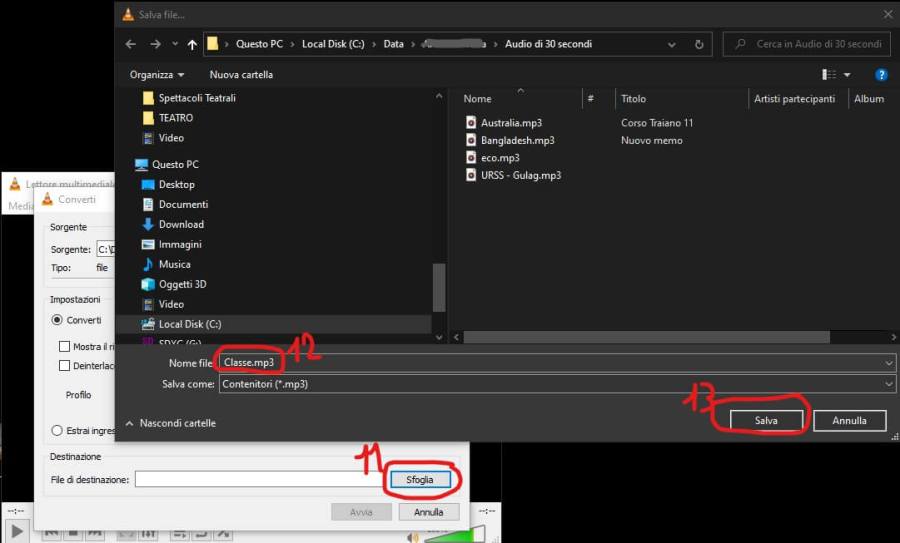Sort files by the Titolo column header
This screenshot has width=900, height=543.
[634, 99]
